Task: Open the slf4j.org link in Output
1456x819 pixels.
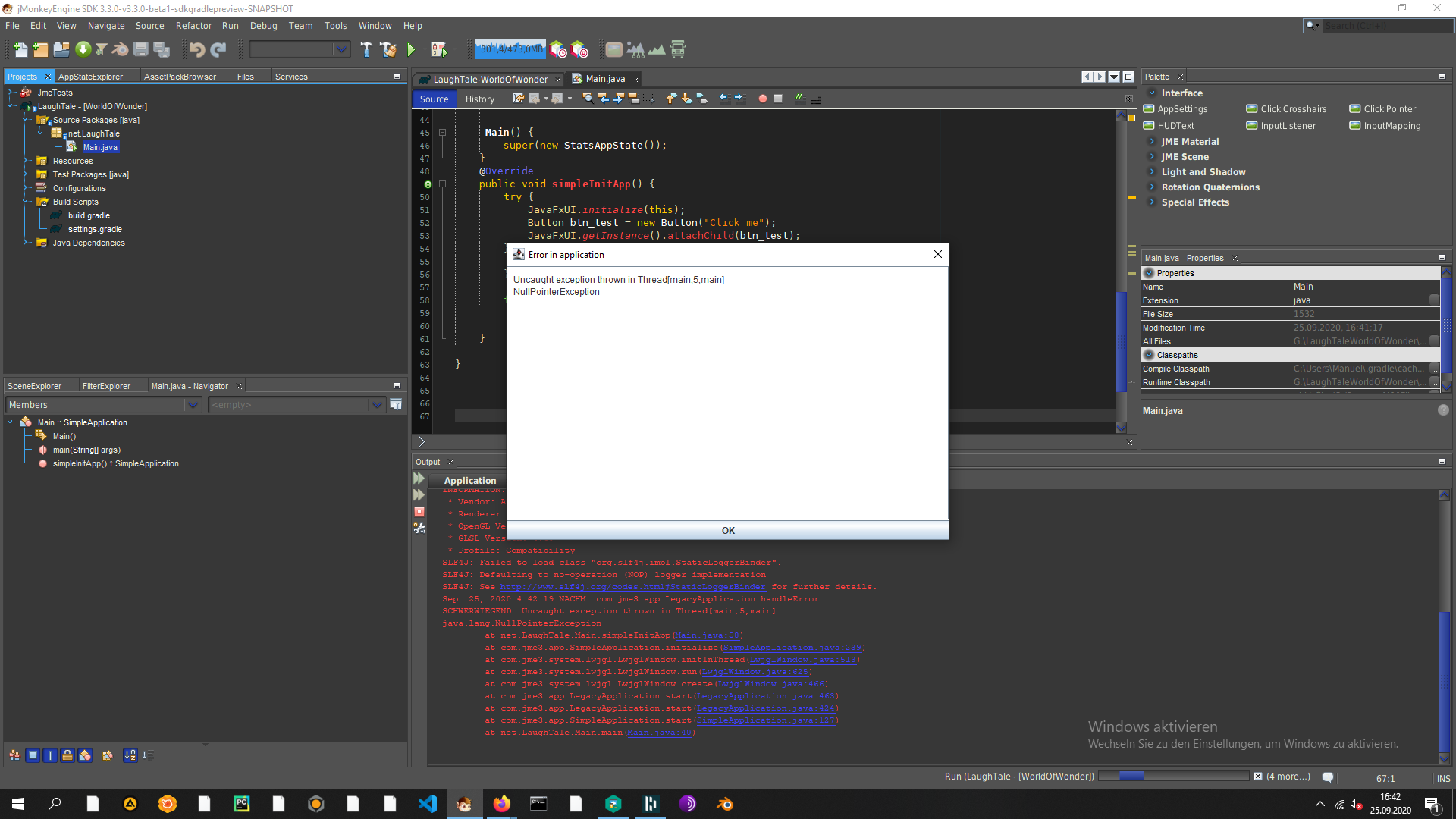Action: [632, 587]
